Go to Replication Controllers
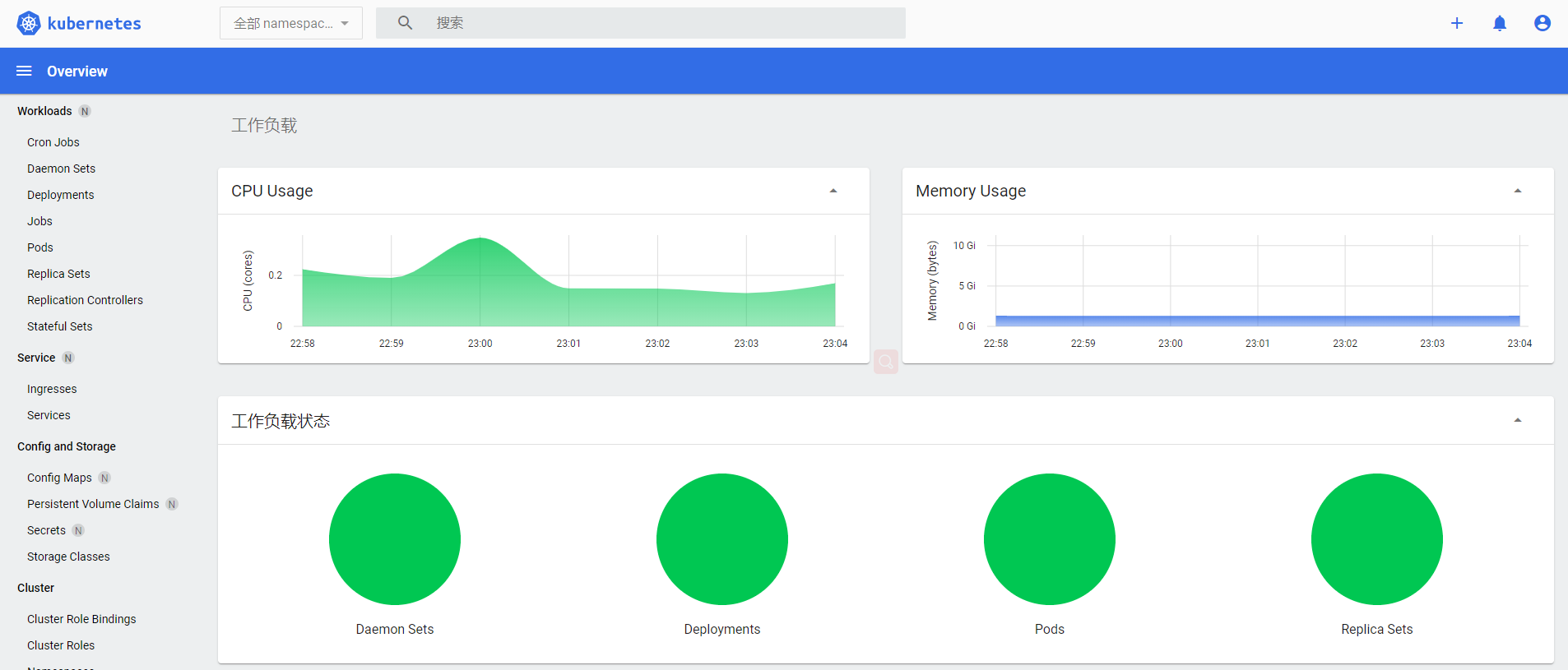This screenshot has width=1568, height=670. point(85,300)
